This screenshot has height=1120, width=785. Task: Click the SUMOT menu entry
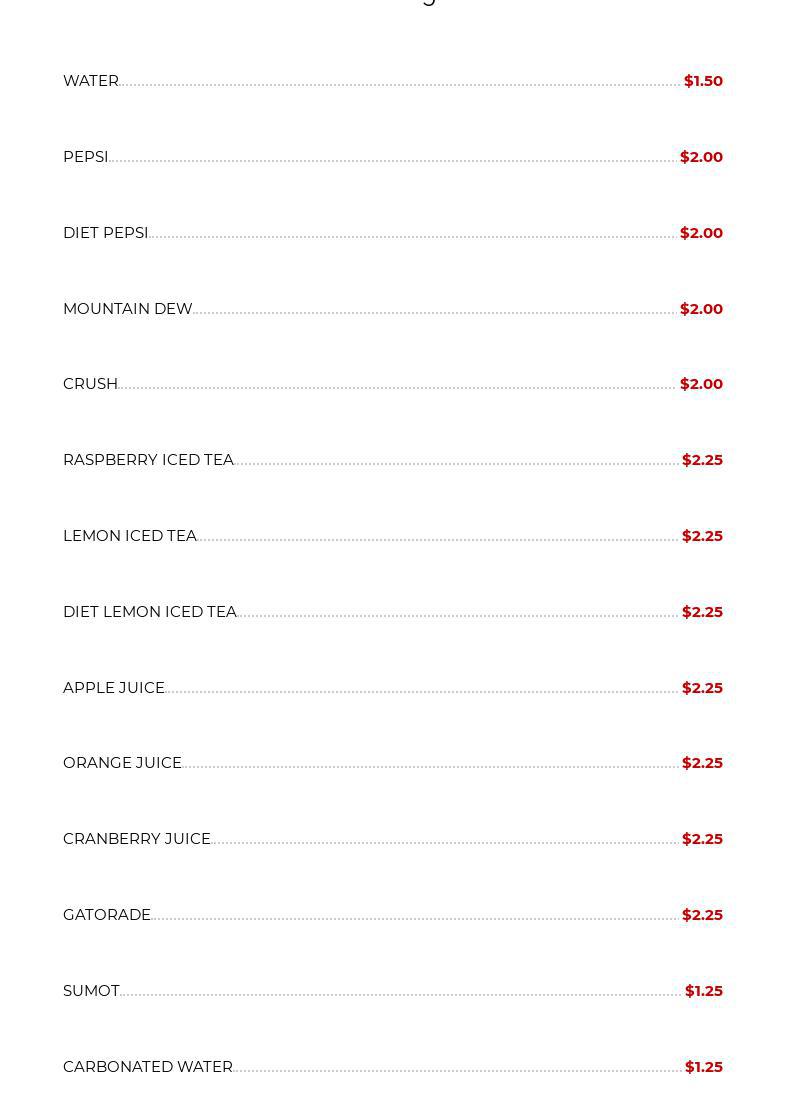[x=91, y=991]
